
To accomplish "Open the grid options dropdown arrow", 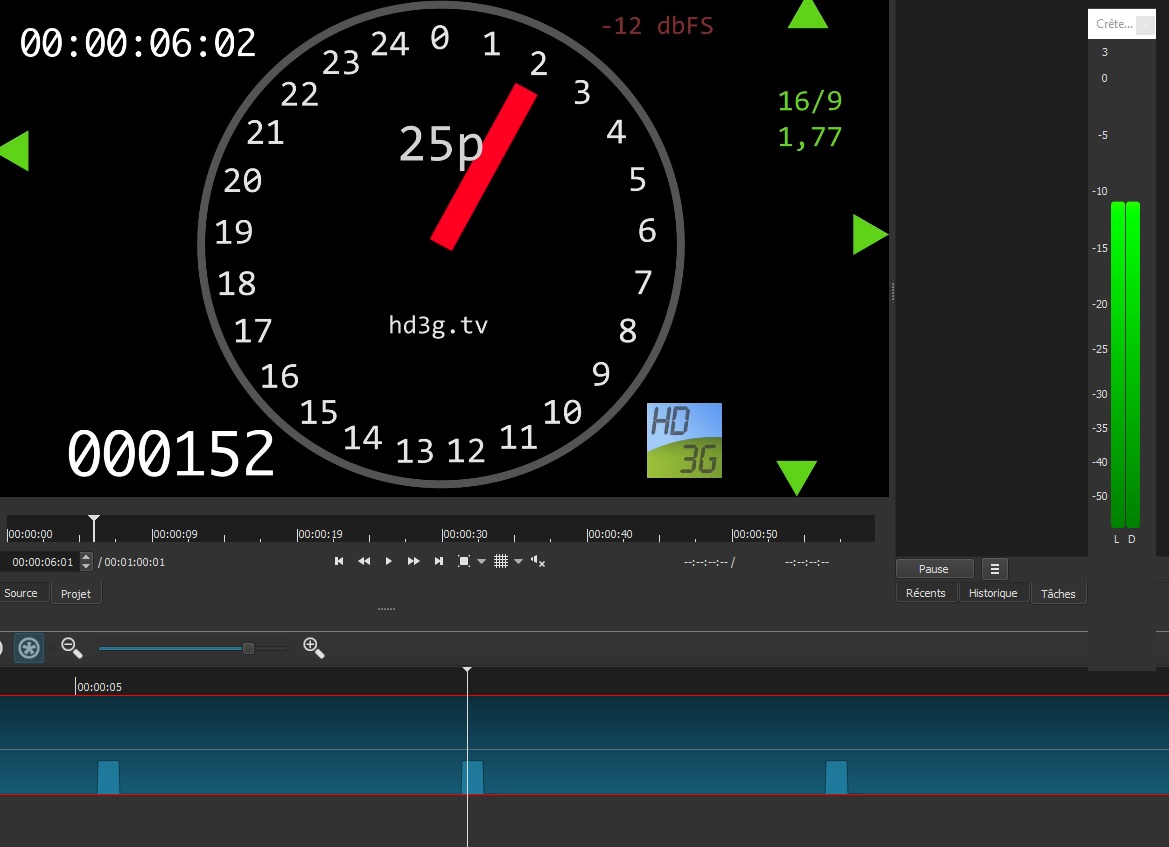I will 519,561.
